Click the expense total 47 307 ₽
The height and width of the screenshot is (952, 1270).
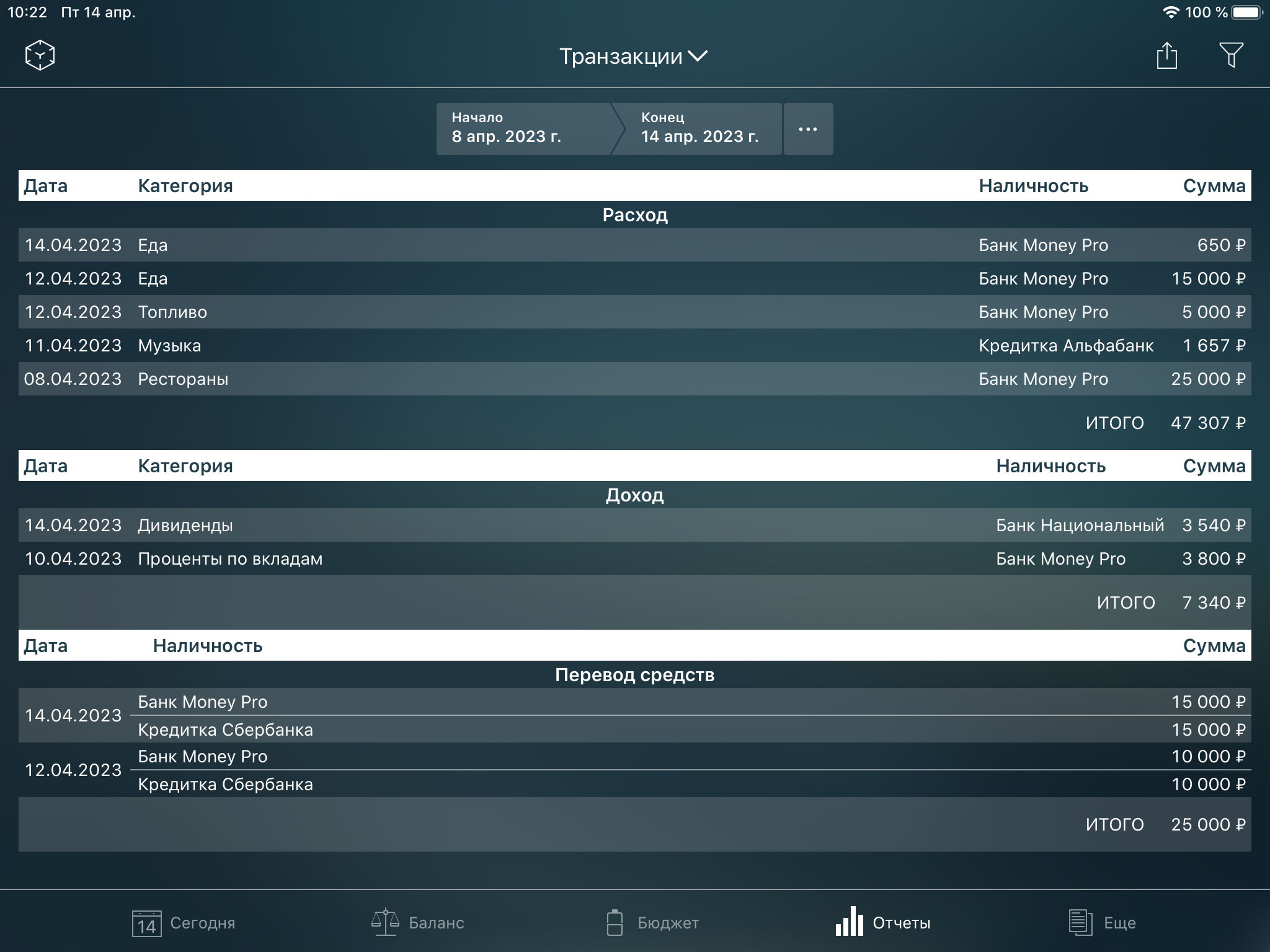point(1208,423)
